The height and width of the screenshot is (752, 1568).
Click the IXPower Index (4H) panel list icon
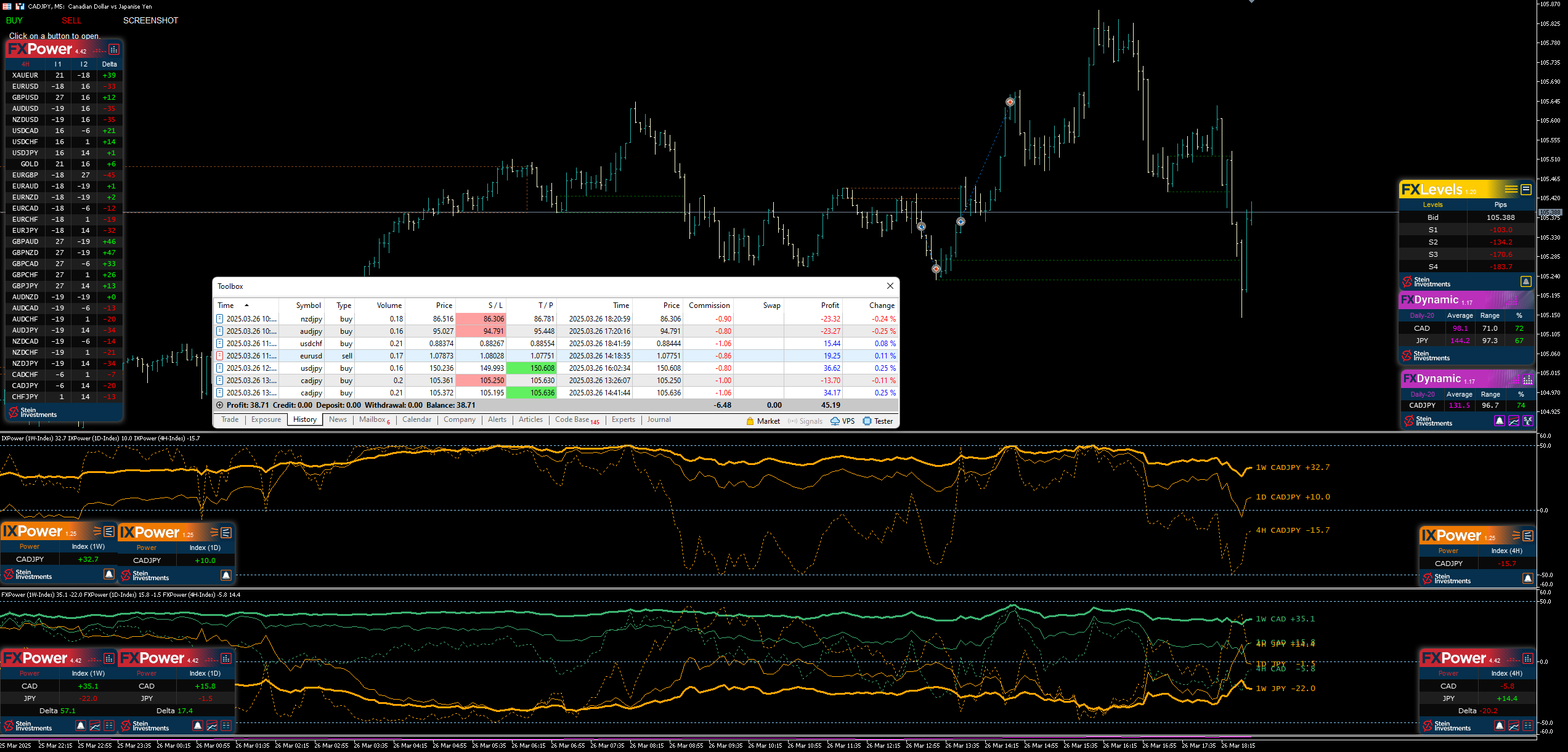(x=1528, y=536)
